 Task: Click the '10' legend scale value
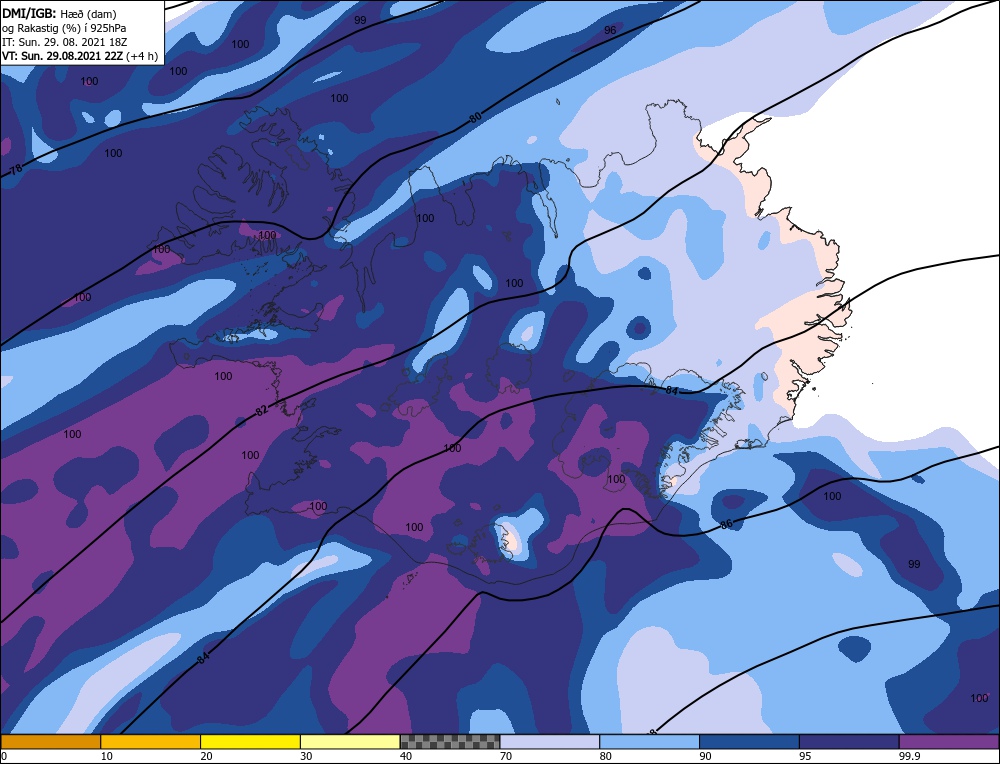pyautogui.click(x=106, y=756)
